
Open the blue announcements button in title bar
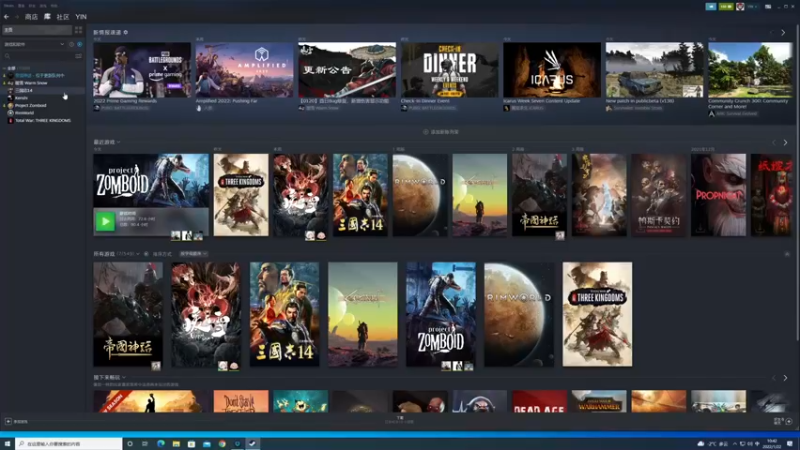click(711, 7)
